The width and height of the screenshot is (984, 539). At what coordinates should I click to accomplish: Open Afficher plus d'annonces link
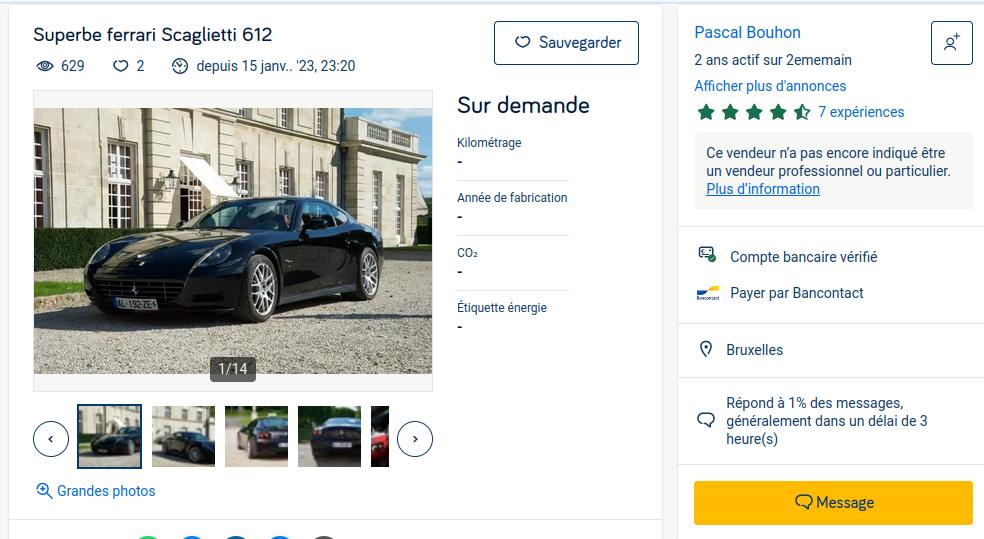(x=770, y=86)
